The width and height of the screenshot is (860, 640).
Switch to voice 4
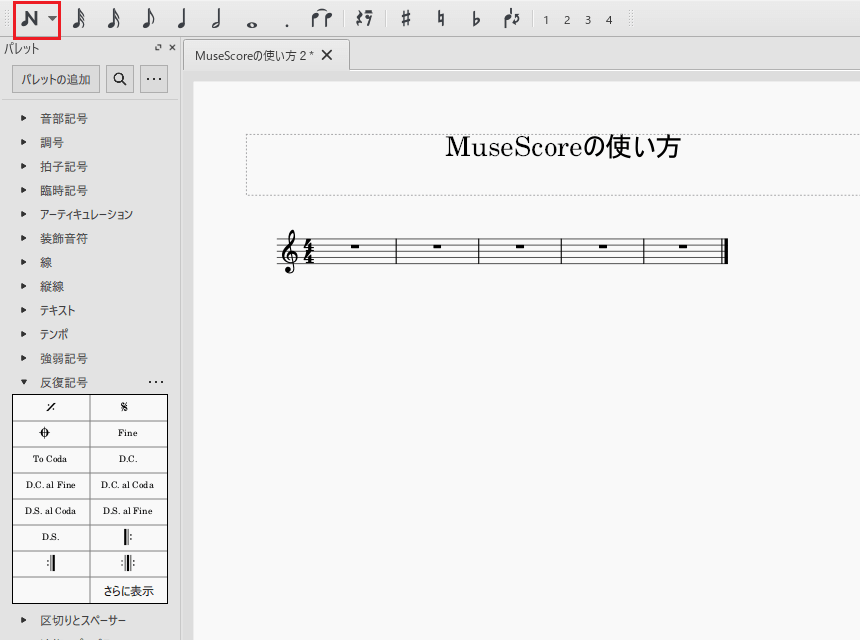[609, 20]
